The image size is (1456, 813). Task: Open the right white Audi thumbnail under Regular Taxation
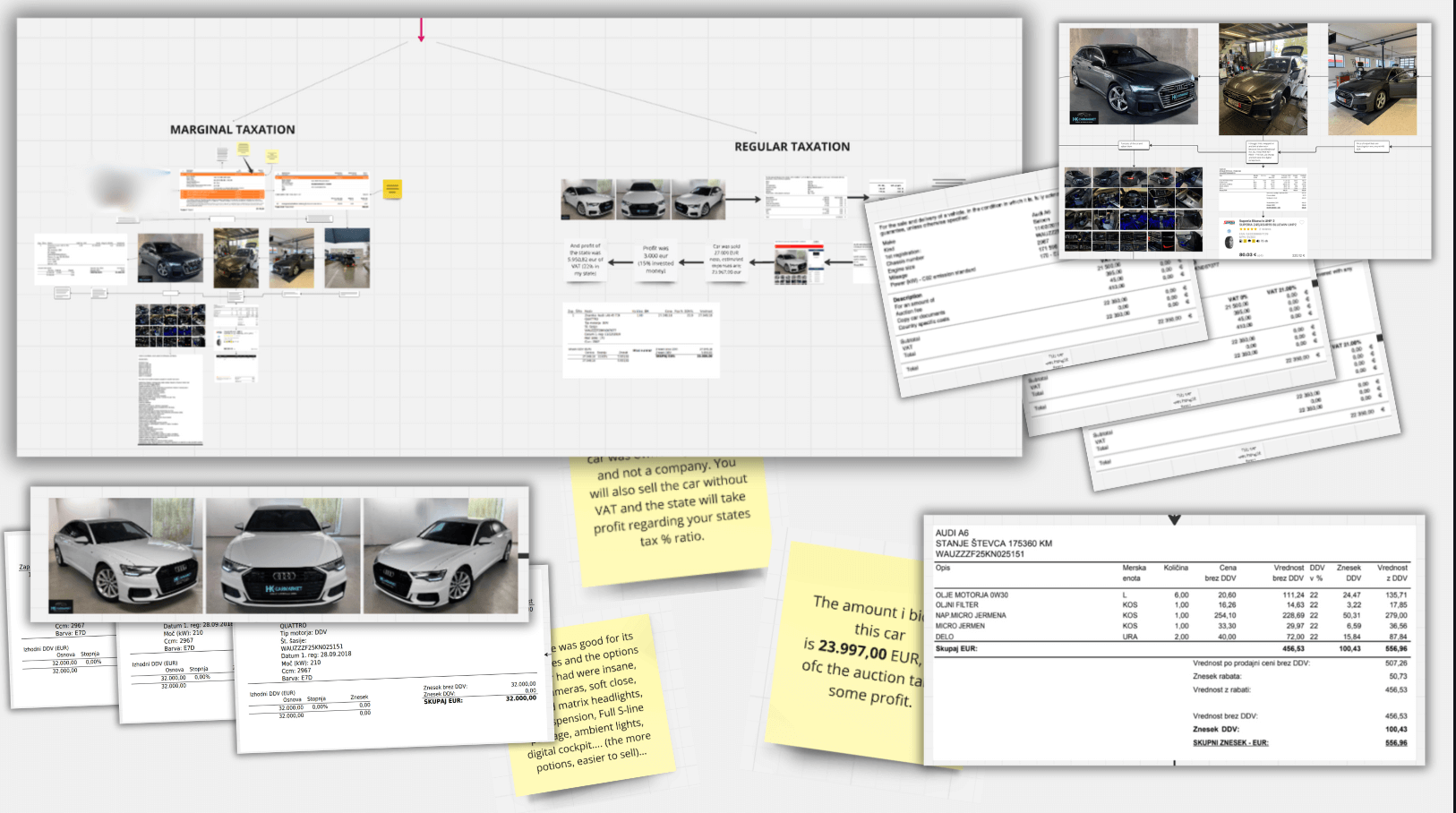tap(698, 200)
